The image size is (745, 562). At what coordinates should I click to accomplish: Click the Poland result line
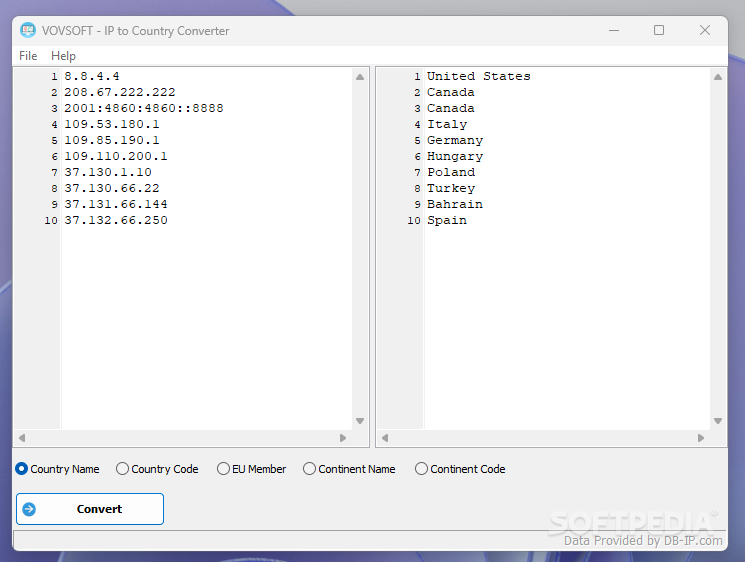coord(451,172)
